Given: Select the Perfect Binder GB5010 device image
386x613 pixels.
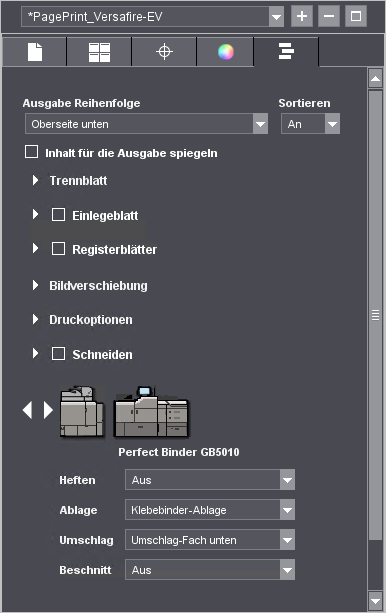Looking at the screenshot, I should [151, 412].
